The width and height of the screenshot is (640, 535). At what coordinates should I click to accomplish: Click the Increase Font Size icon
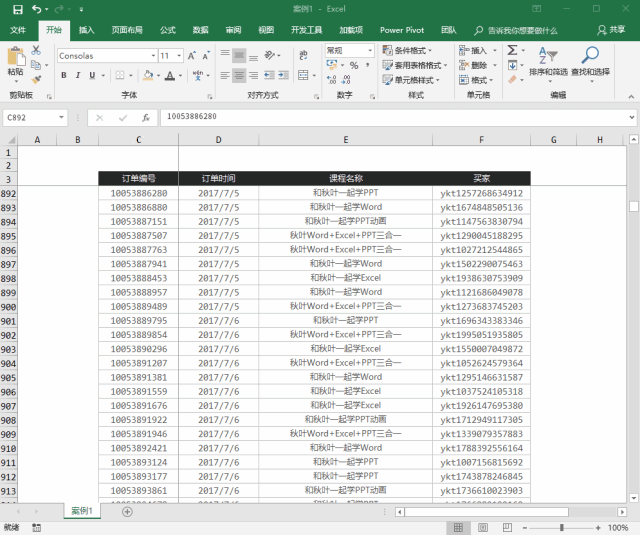click(x=192, y=55)
